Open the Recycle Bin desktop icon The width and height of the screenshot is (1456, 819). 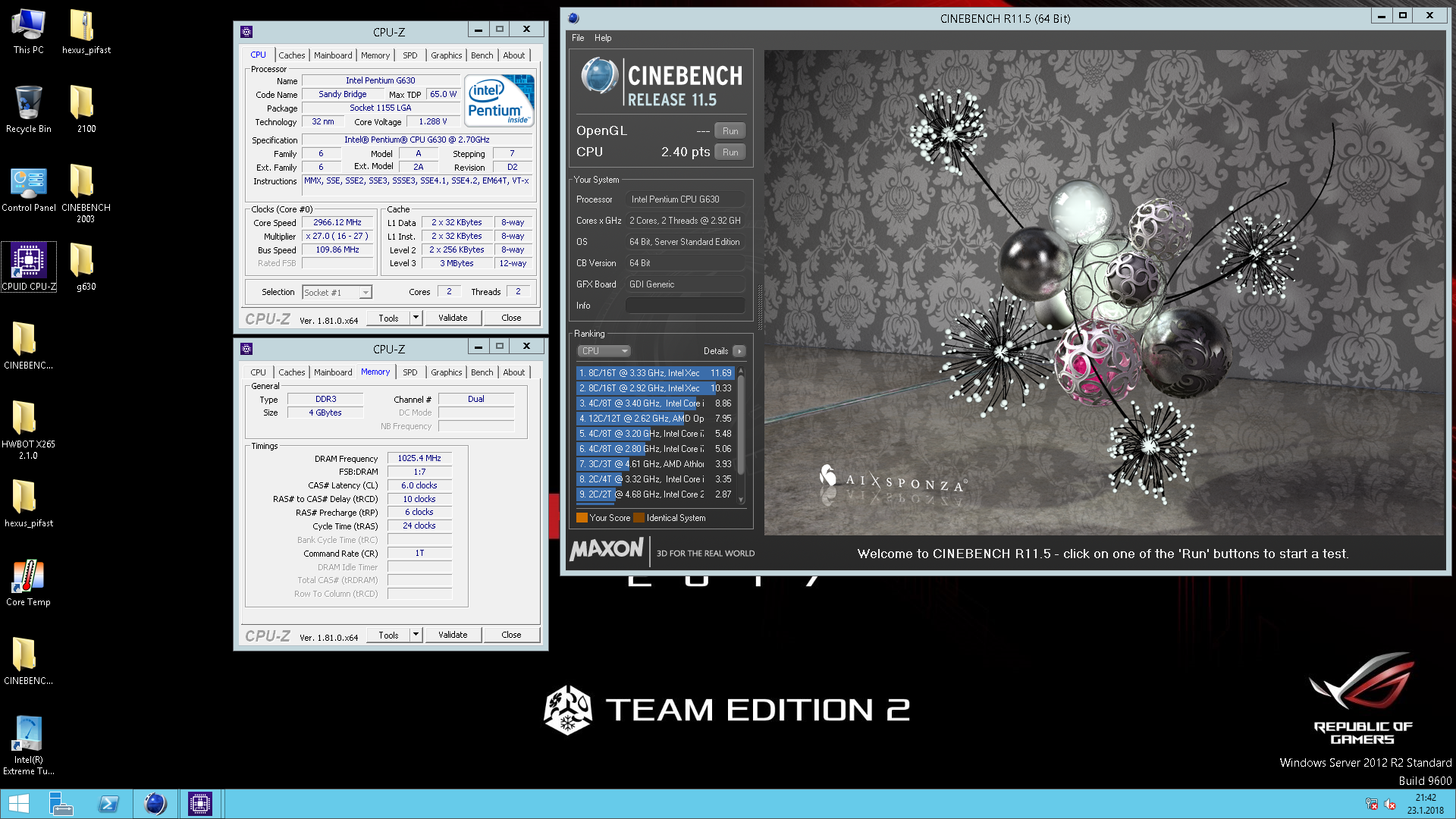click(x=28, y=110)
